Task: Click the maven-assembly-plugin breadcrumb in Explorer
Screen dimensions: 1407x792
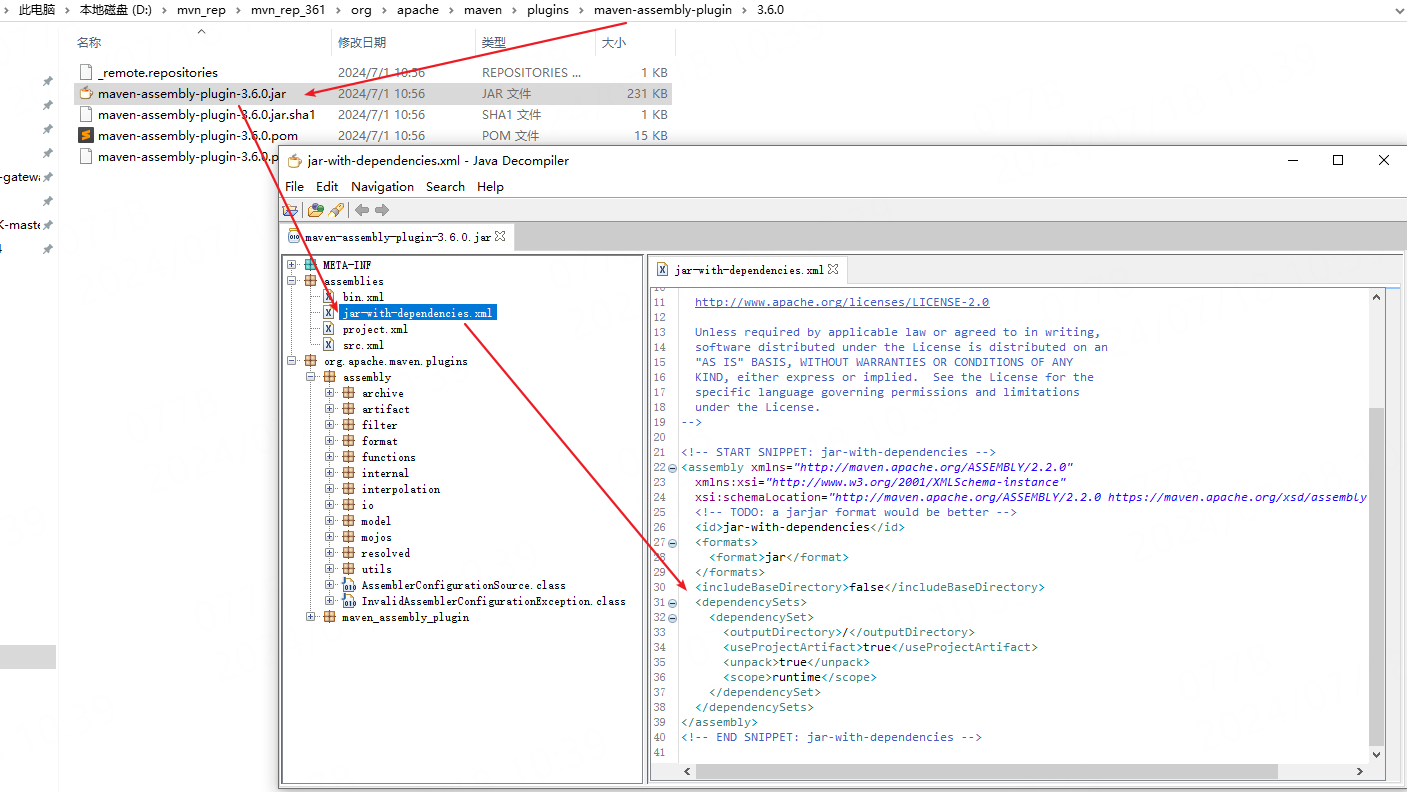Action: coord(662,9)
